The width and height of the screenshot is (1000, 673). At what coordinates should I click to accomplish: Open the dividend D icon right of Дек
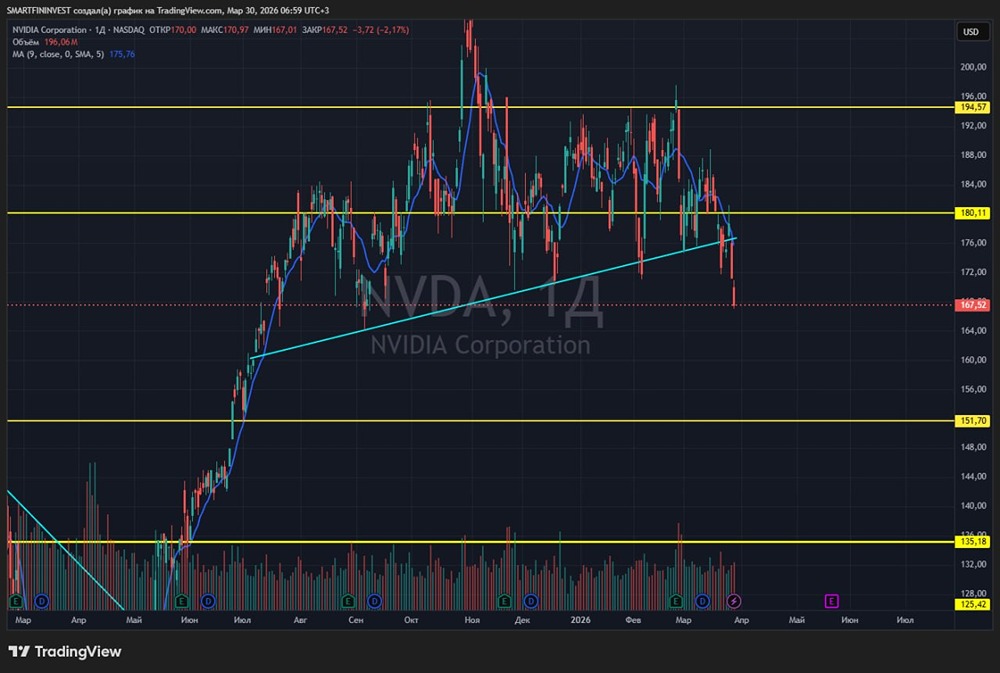coord(531,601)
